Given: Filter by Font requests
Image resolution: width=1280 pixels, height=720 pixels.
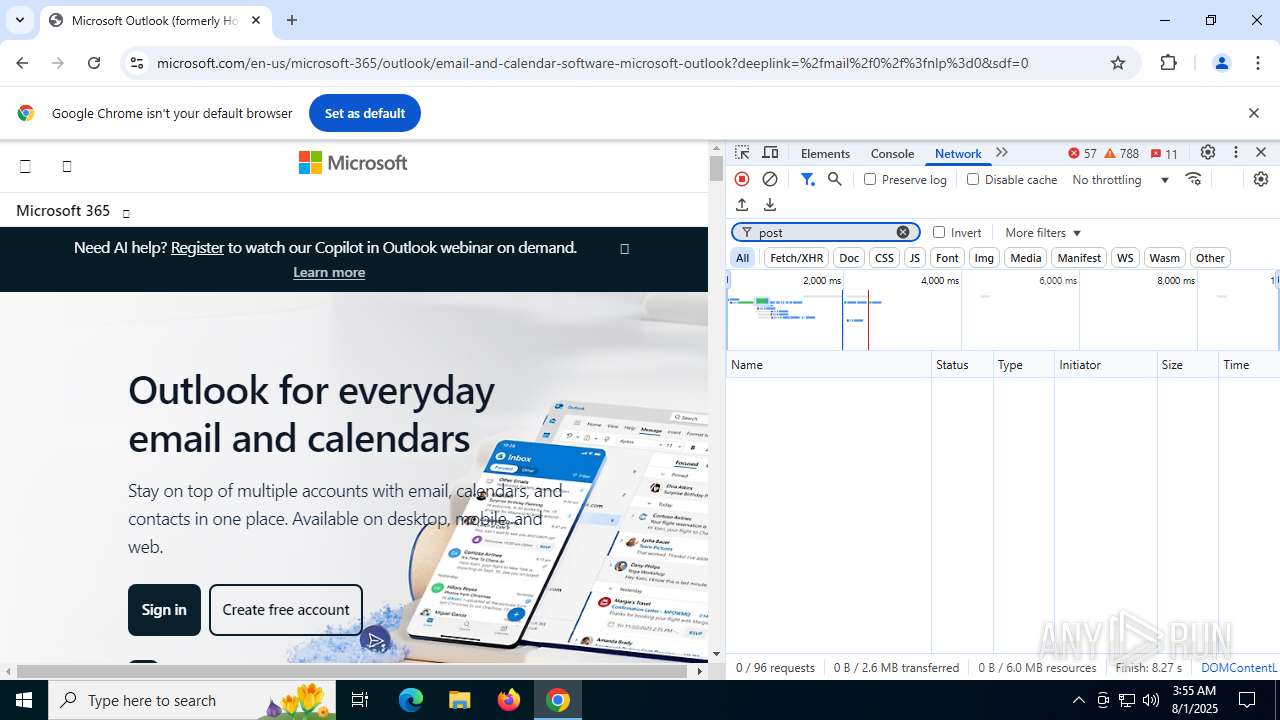Looking at the screenshot, I should [x=947, y=258].
